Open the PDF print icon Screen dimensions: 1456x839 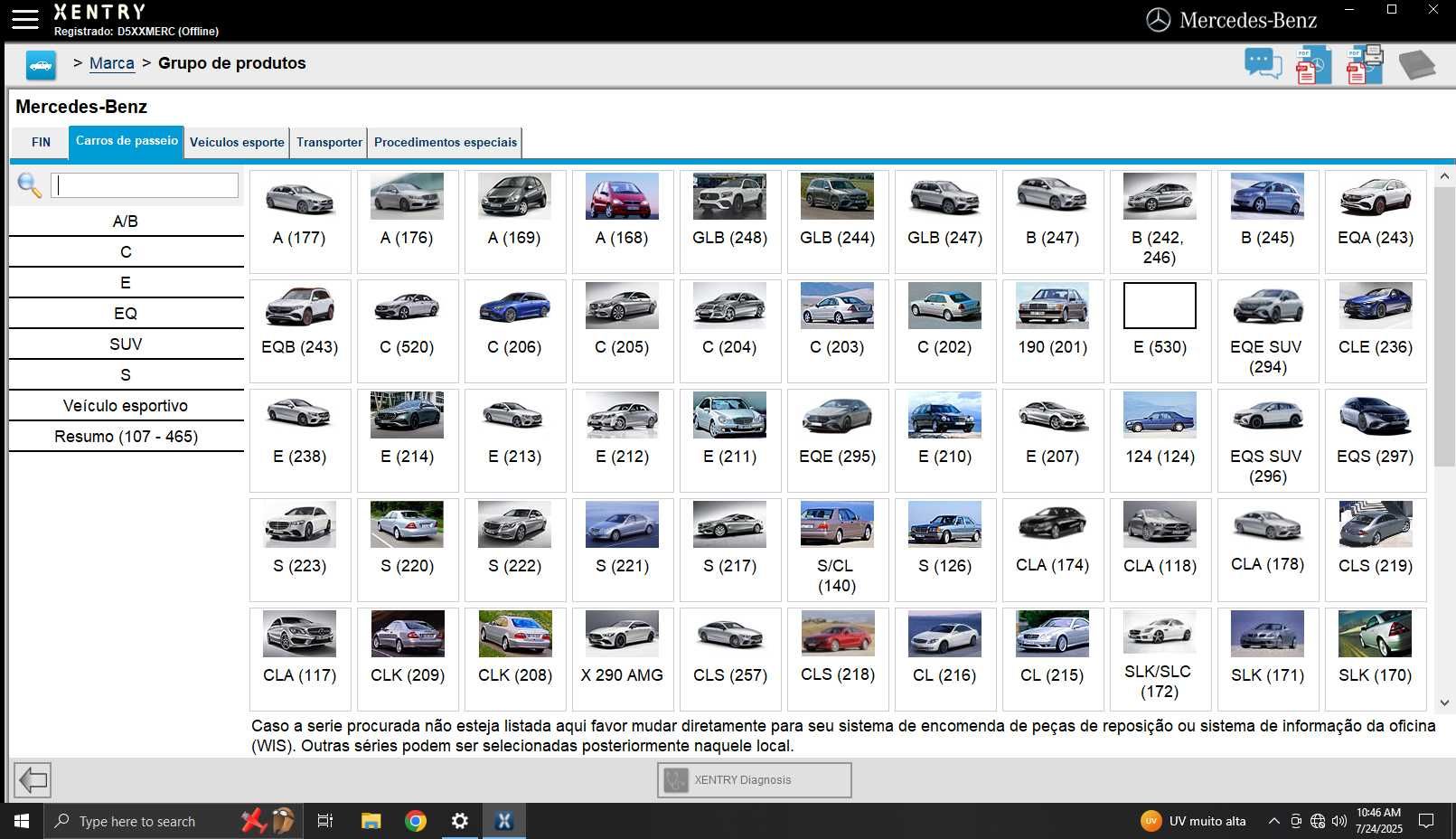click(x=1365, y=65)
